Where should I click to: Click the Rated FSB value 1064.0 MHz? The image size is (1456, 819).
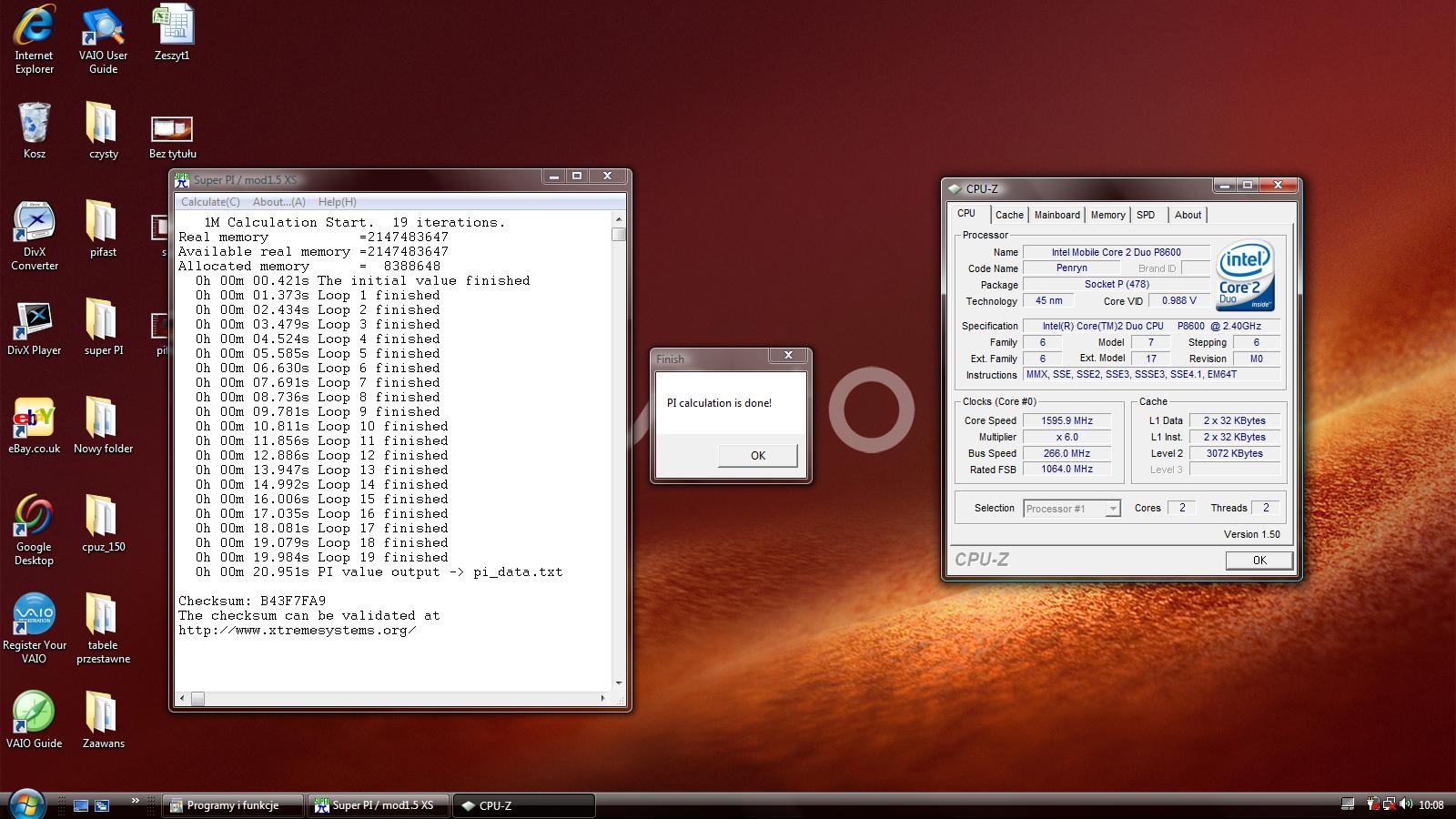(x=1067, y=470)
